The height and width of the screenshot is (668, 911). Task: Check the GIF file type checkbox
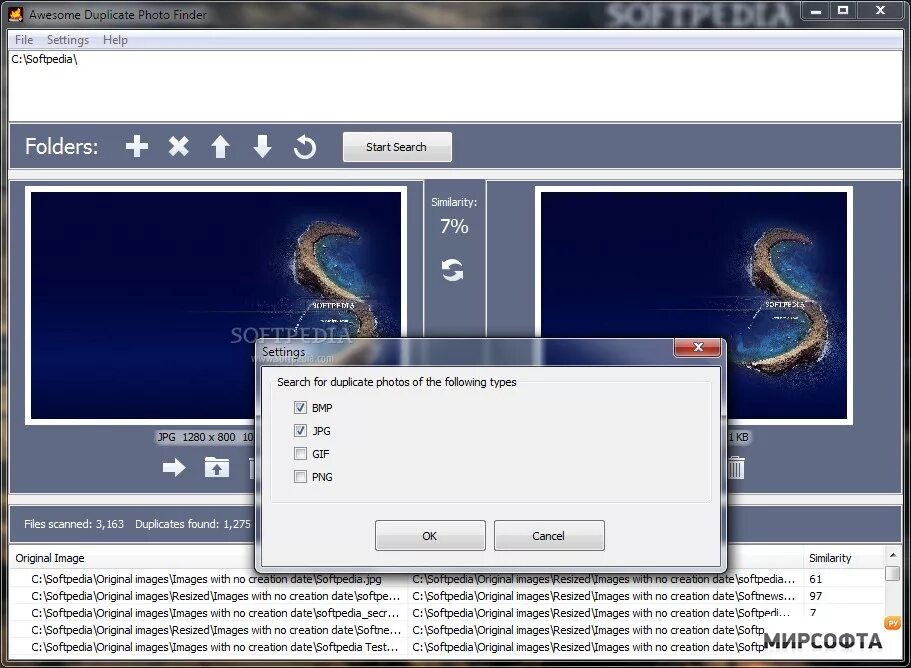pos(300,454)
